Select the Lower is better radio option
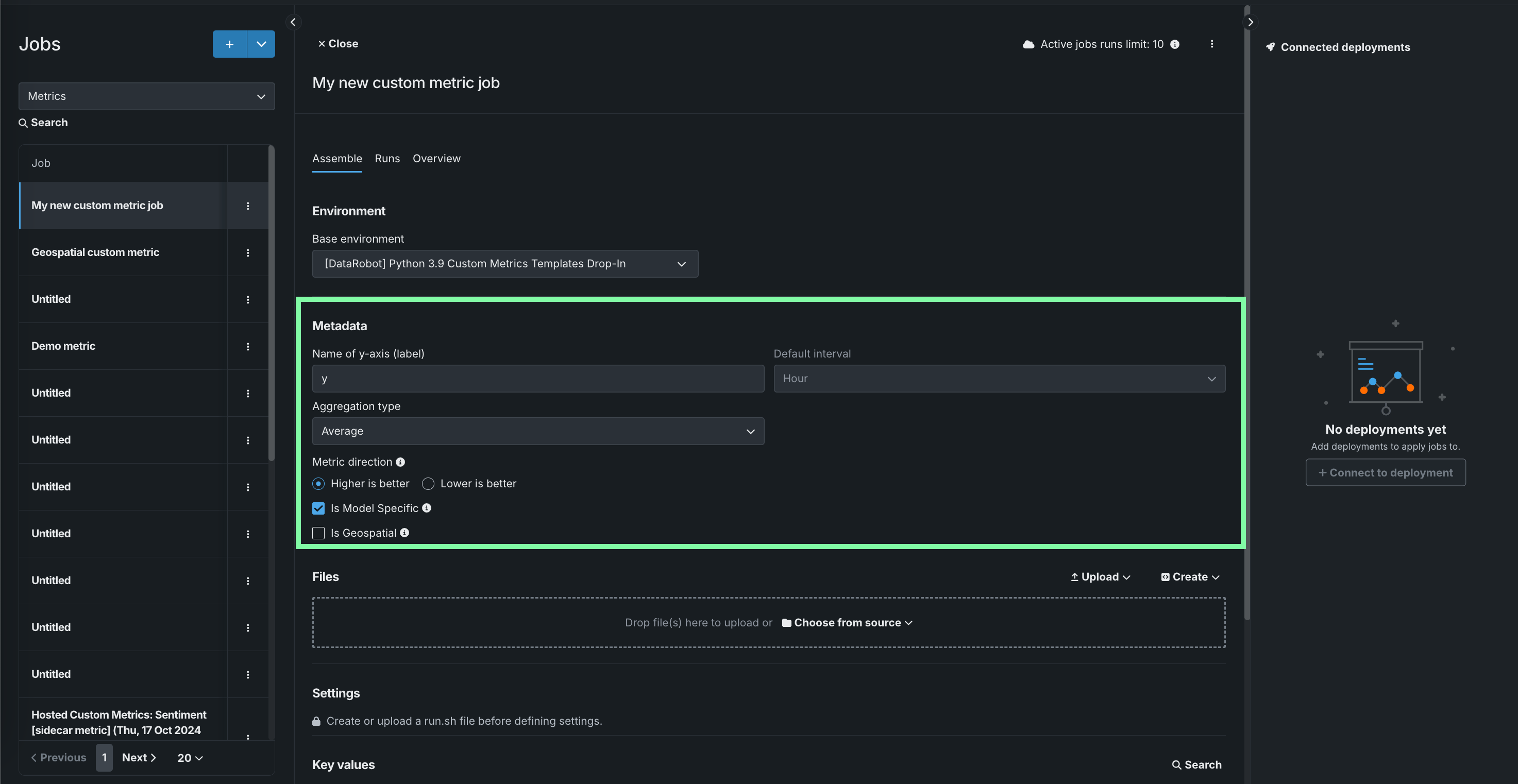The width and height of the screenshot is (1518, 784). pos(428,484)
